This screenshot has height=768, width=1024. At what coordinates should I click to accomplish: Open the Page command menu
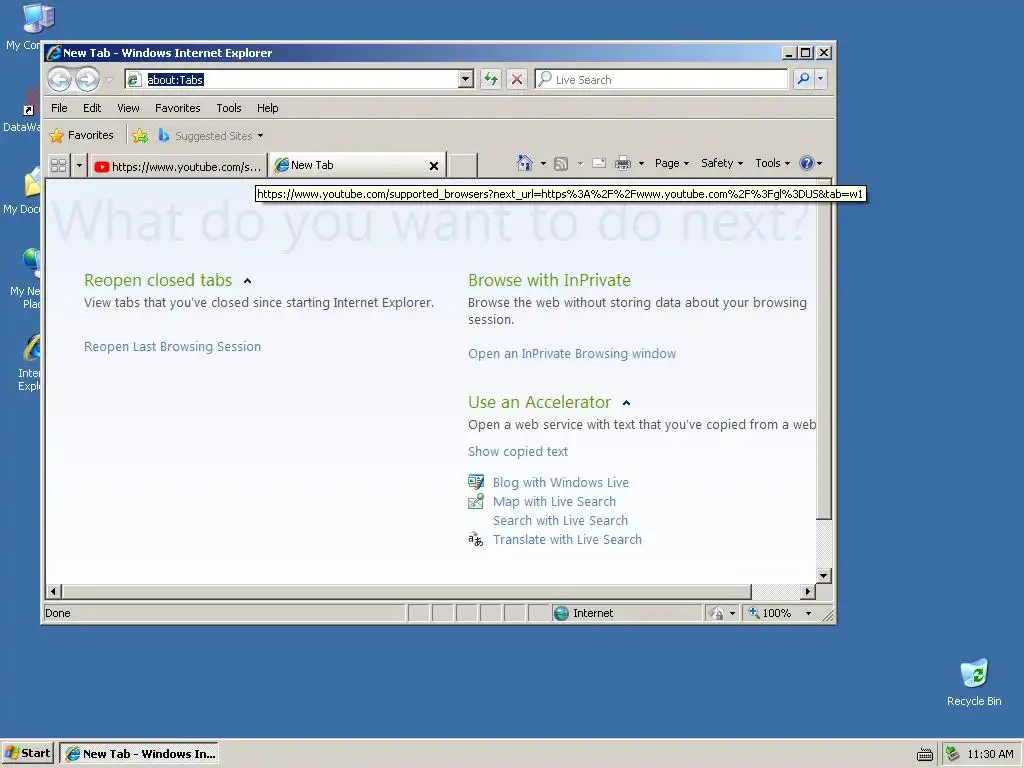672,163
